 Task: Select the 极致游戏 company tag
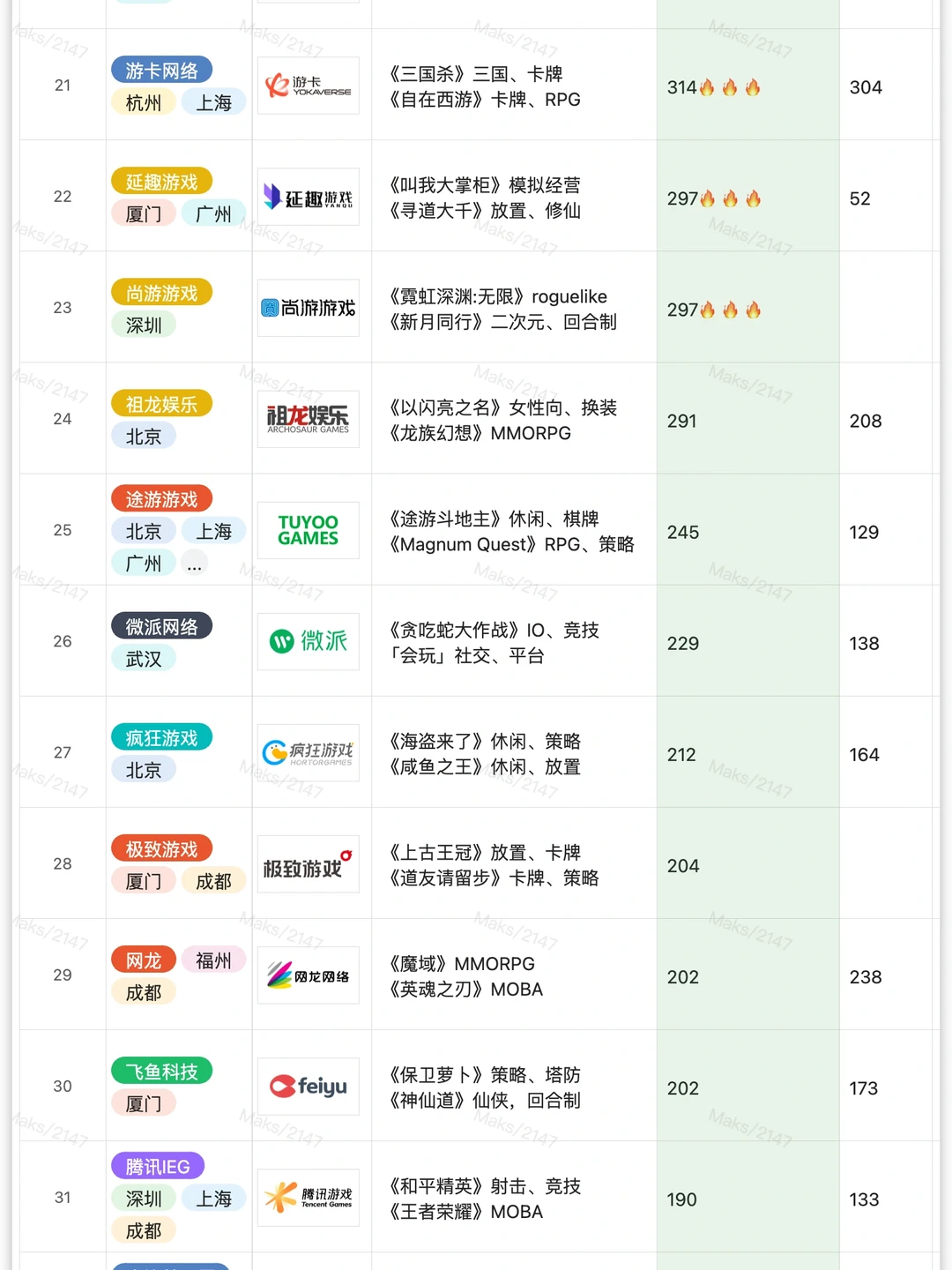[x=161, y=848]
